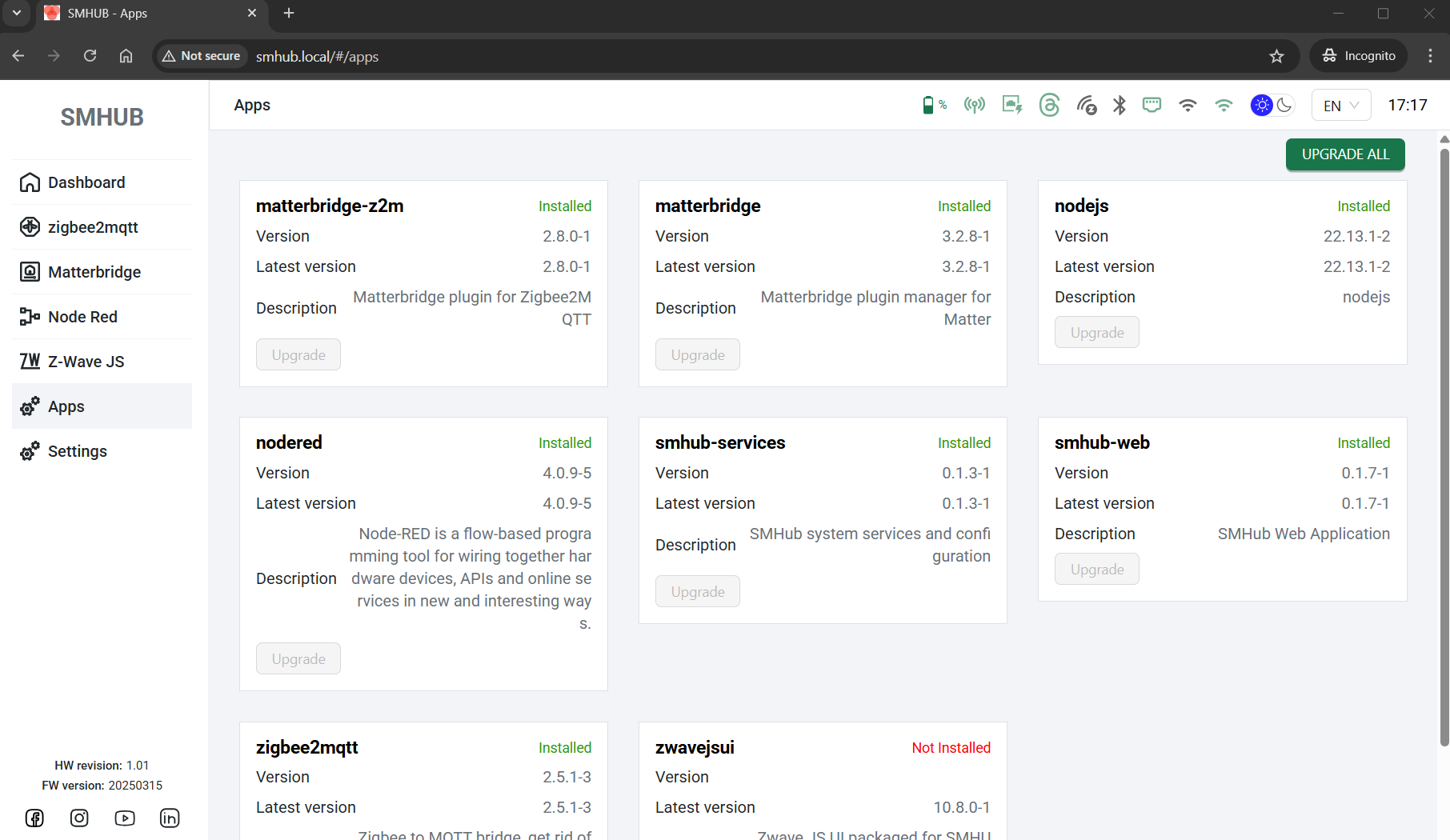The height and width of the screenshot is (840, 1450).
Task: Open the Instagram icon in sidebar footer
Action: [79, 818]
